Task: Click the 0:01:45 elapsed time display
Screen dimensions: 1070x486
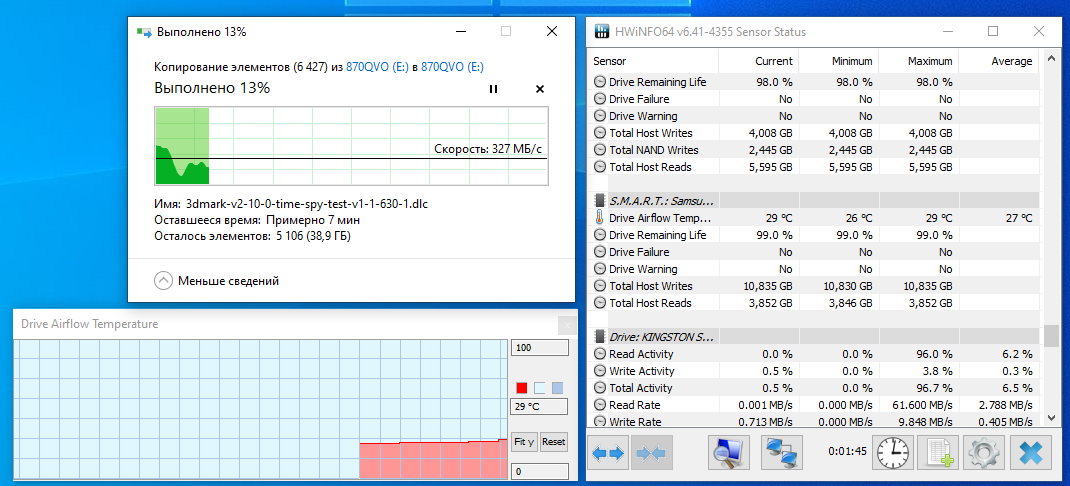Action: [x=847, y=451]
